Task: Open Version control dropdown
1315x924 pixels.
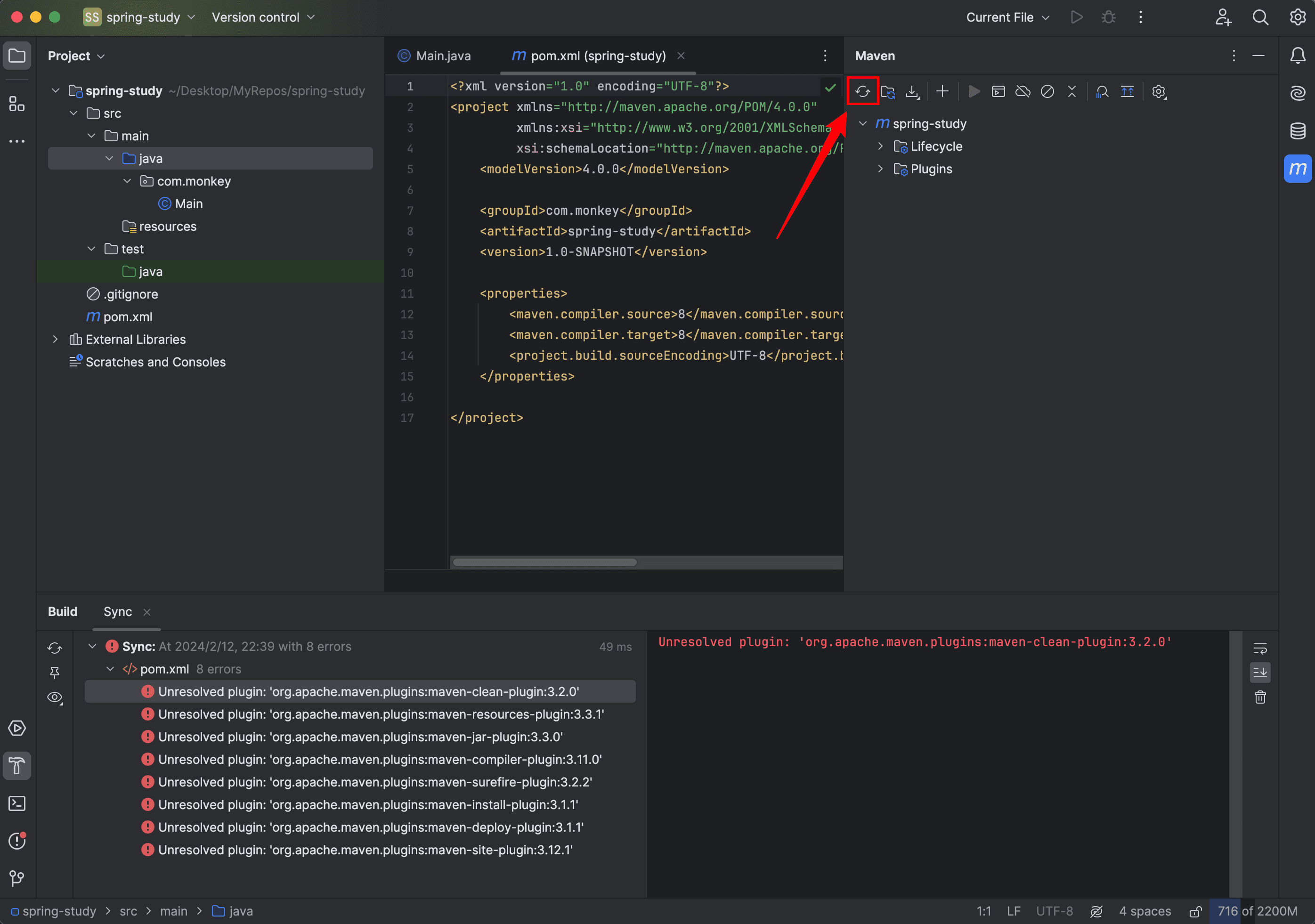Action: click(263, 17)
